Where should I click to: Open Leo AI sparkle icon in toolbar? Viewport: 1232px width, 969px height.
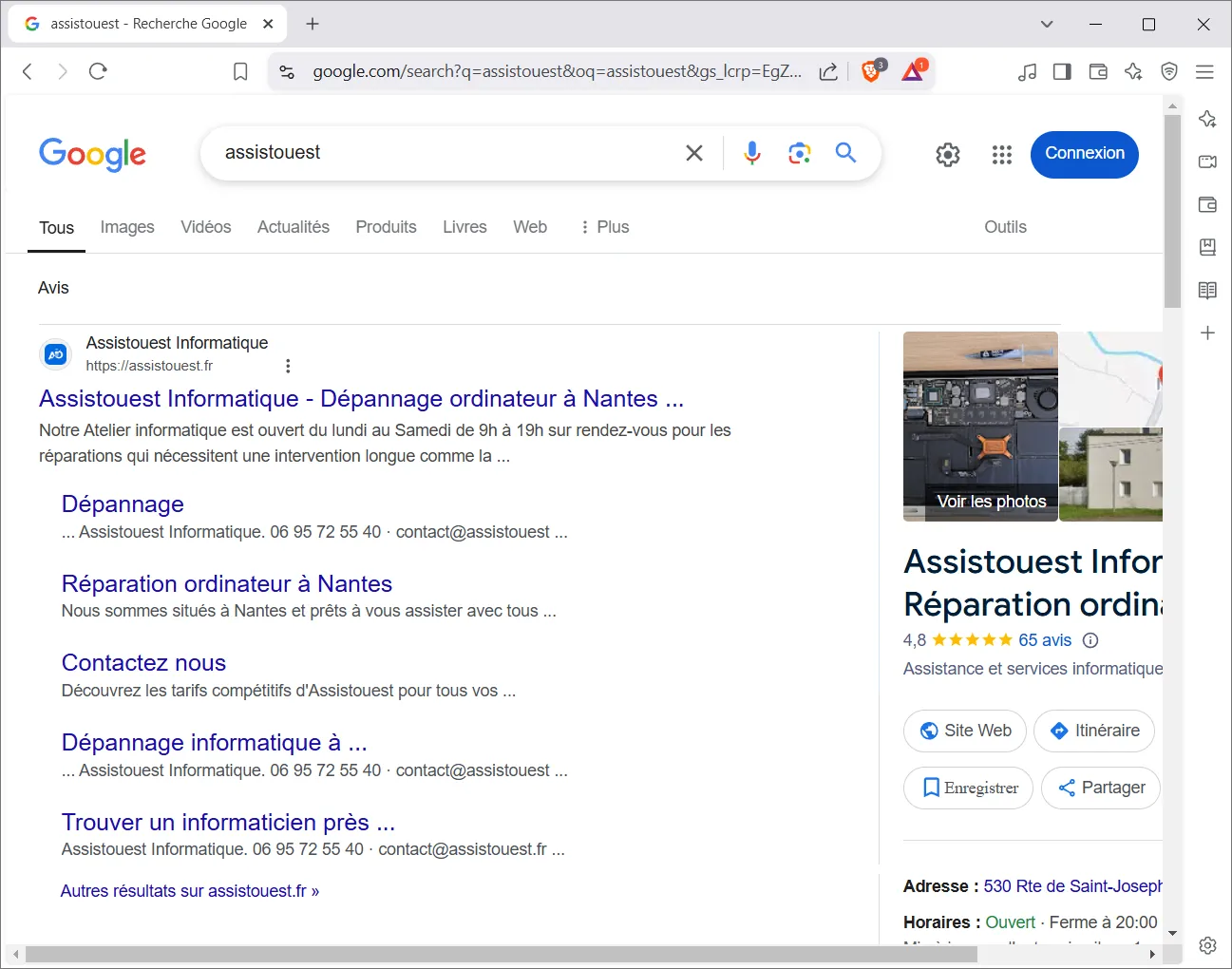(1133, 71)
